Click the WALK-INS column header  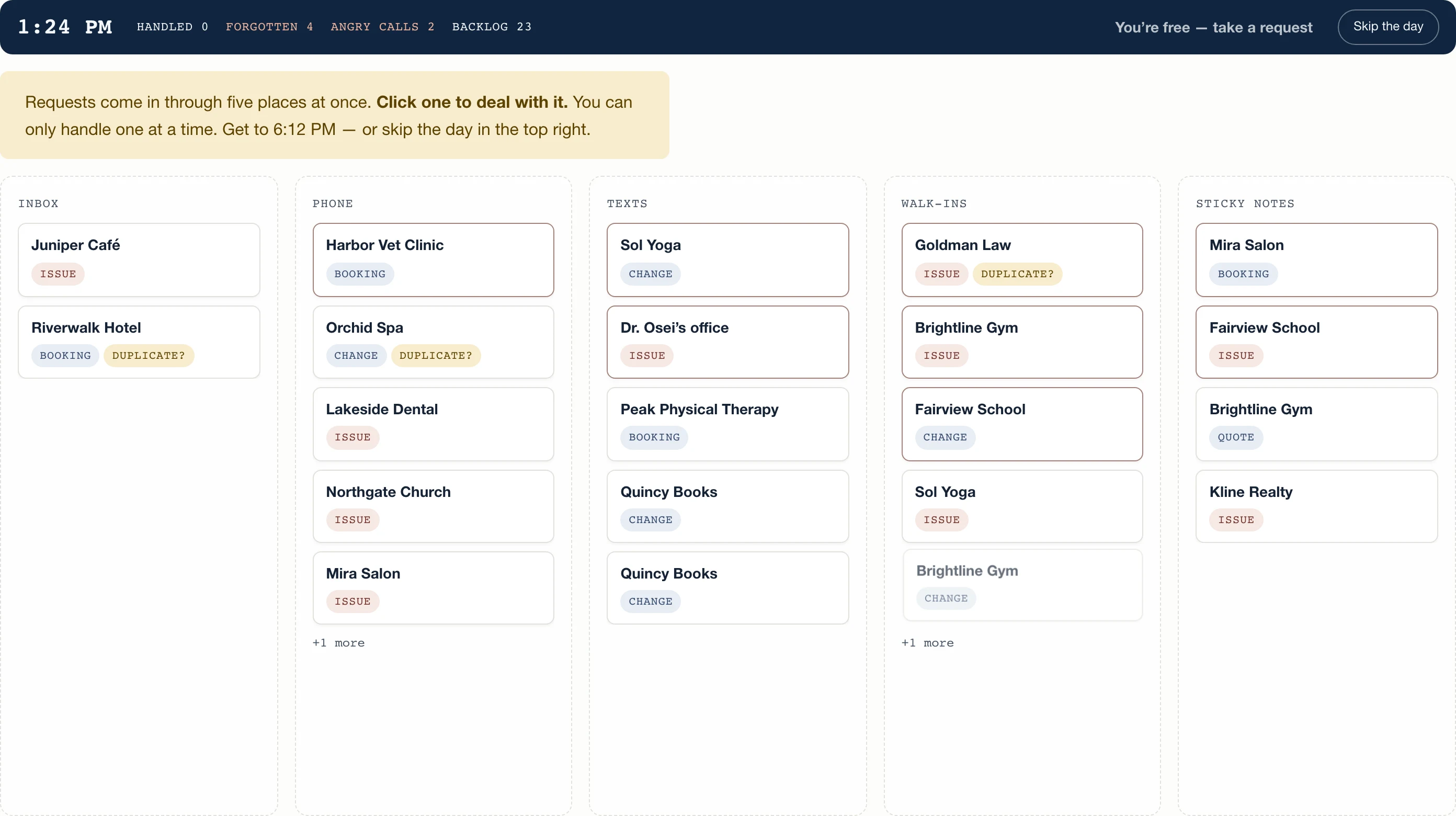[x=934, y=203]
